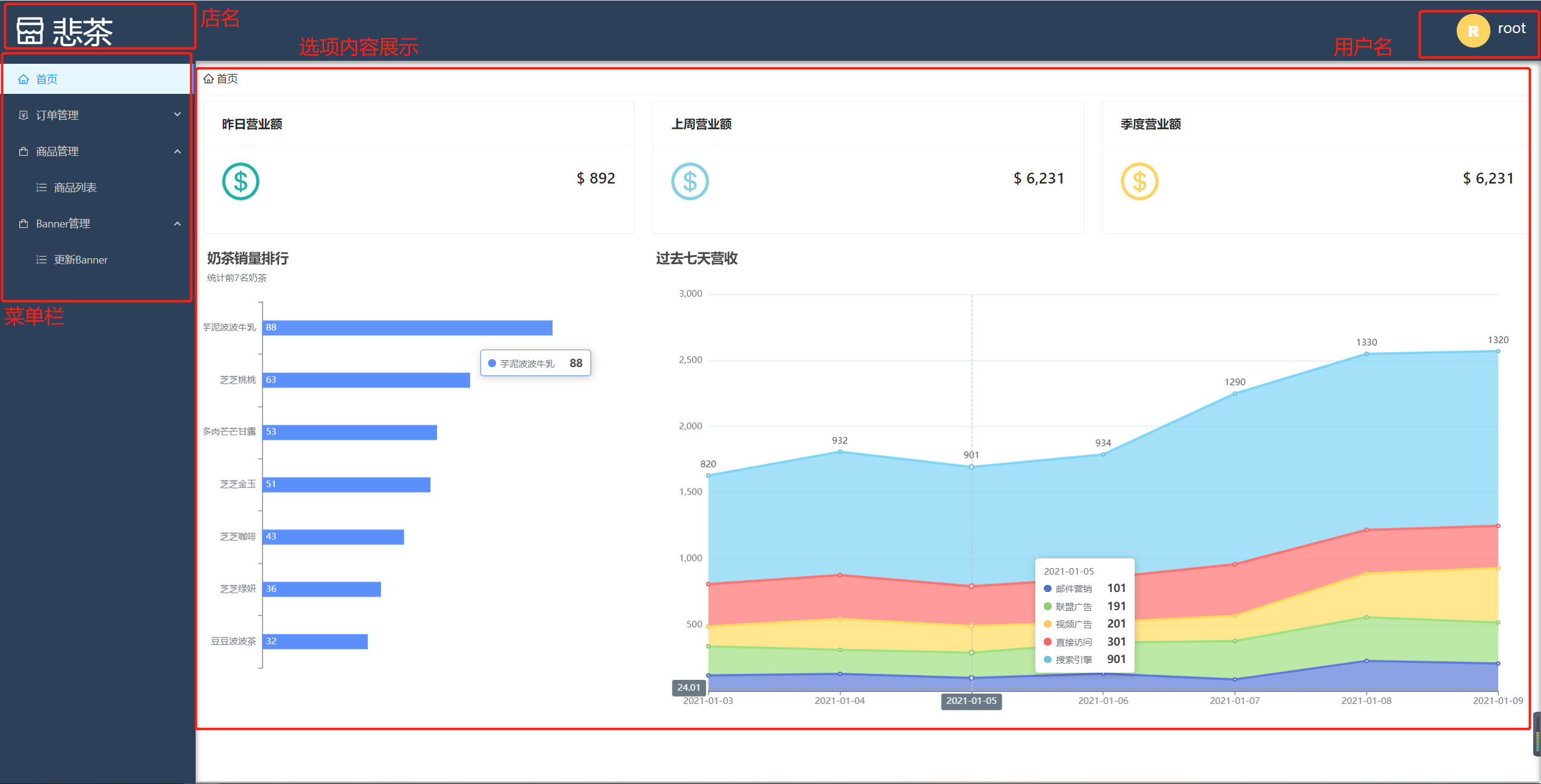Collapse the 商品管理 chevron

(x=178, y=151)
